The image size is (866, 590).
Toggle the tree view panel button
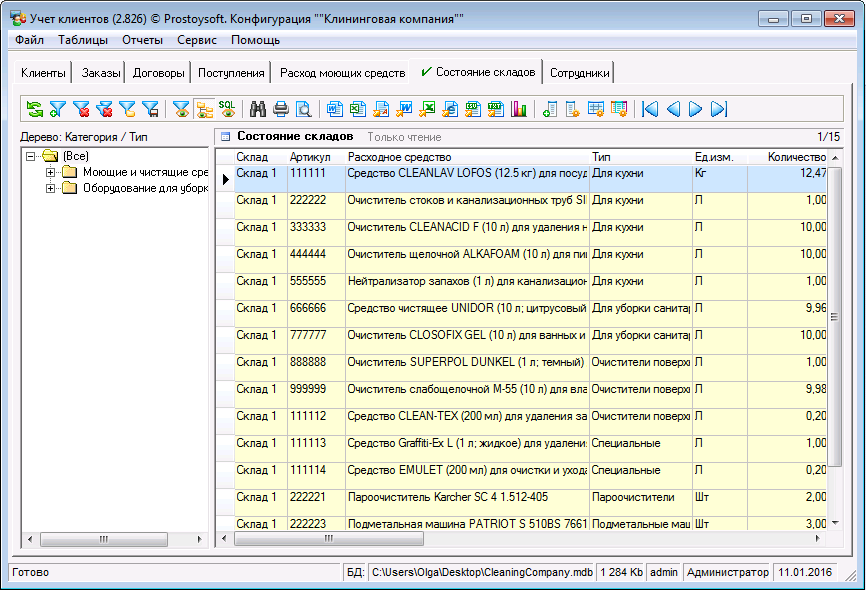[x=205, y=109]
